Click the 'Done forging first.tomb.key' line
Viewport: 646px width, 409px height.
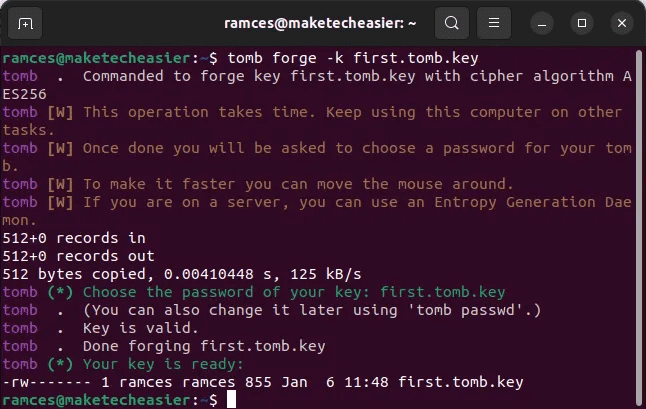pyautogui.click(x=205, y=346)
